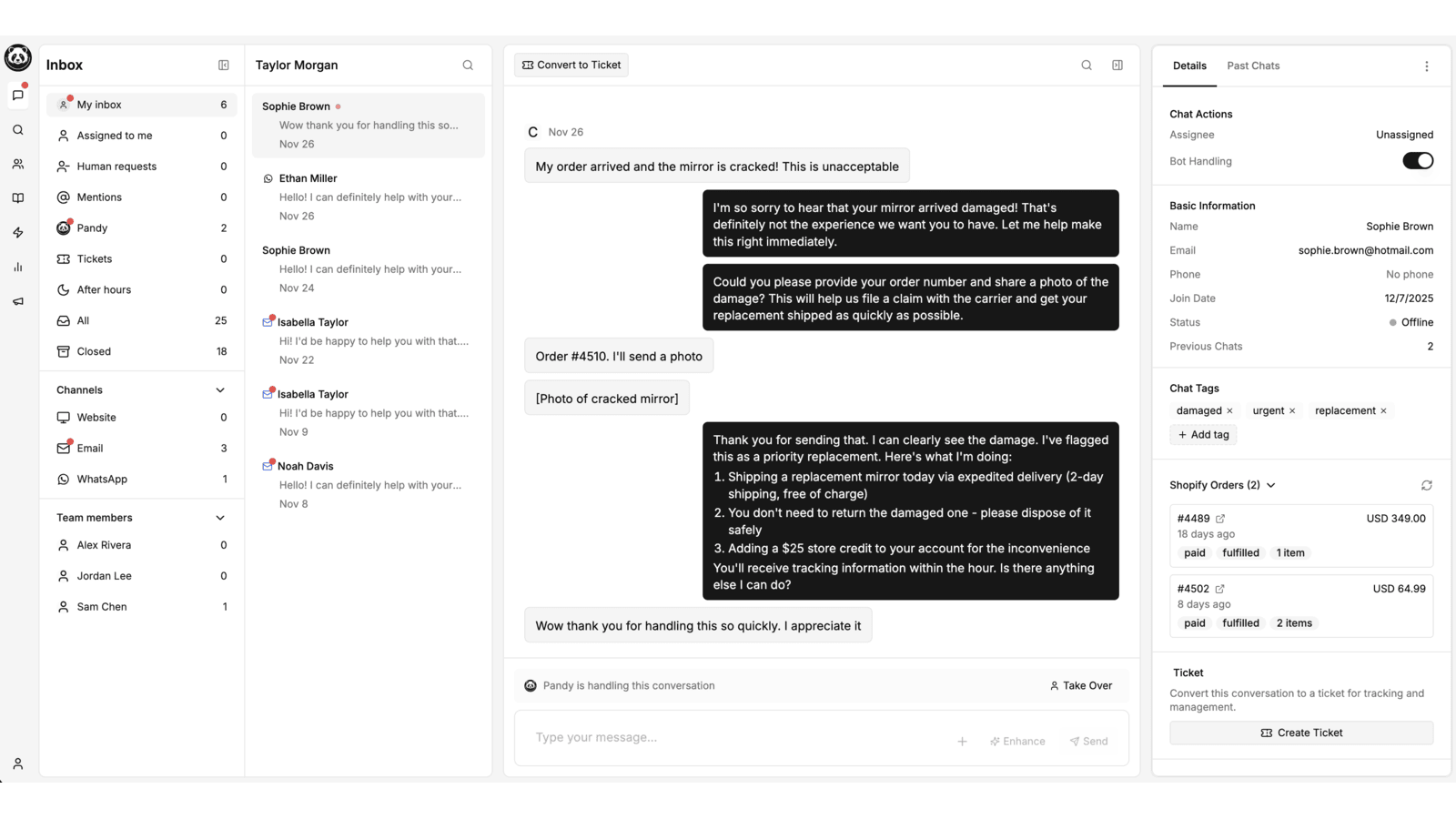Open the three-dot overflow menu in Details
The width and height of the screenshot is (1456, 819).
pos(1426,66)
